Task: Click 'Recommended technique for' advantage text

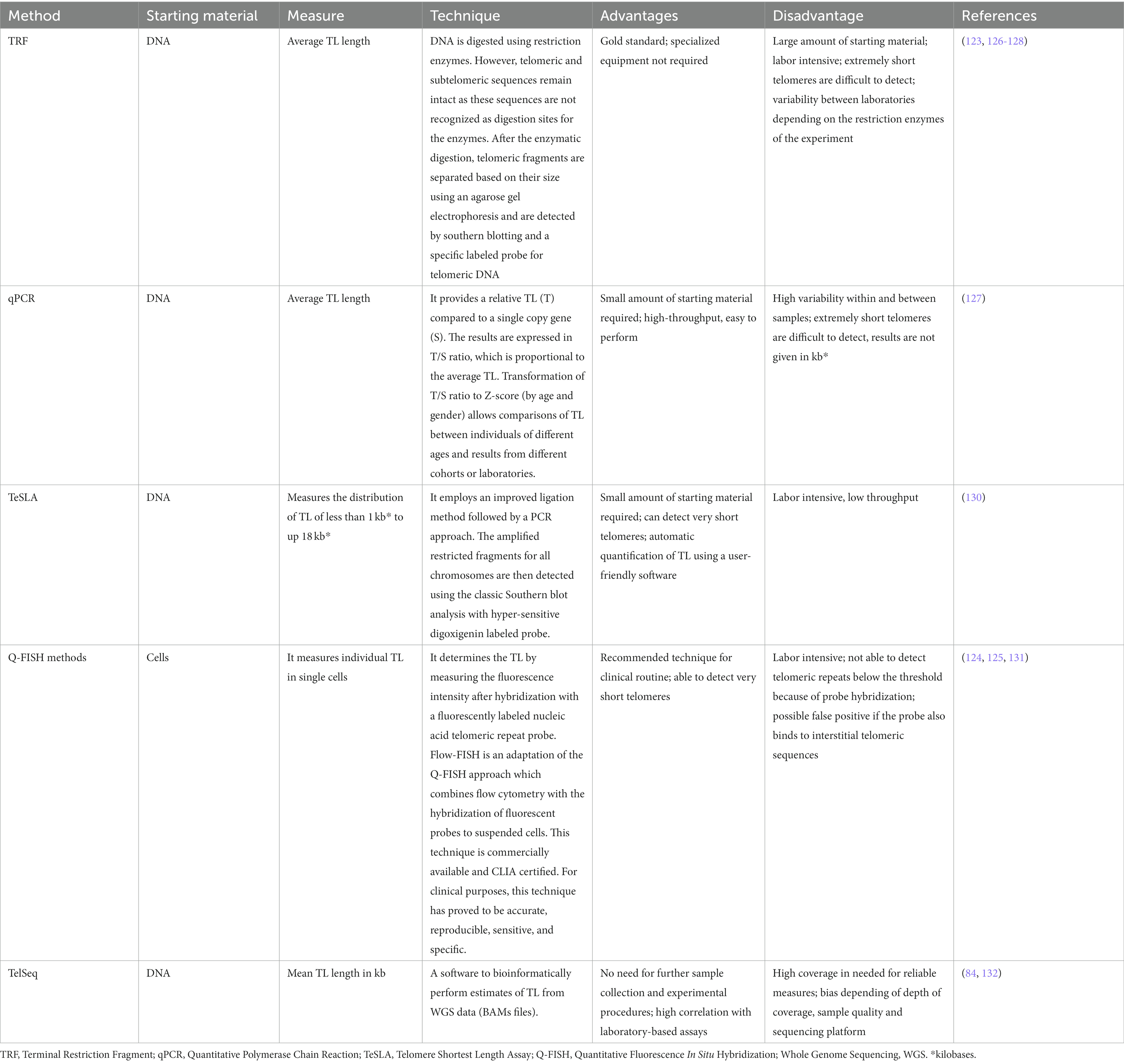Action: [x=666, y=657]
